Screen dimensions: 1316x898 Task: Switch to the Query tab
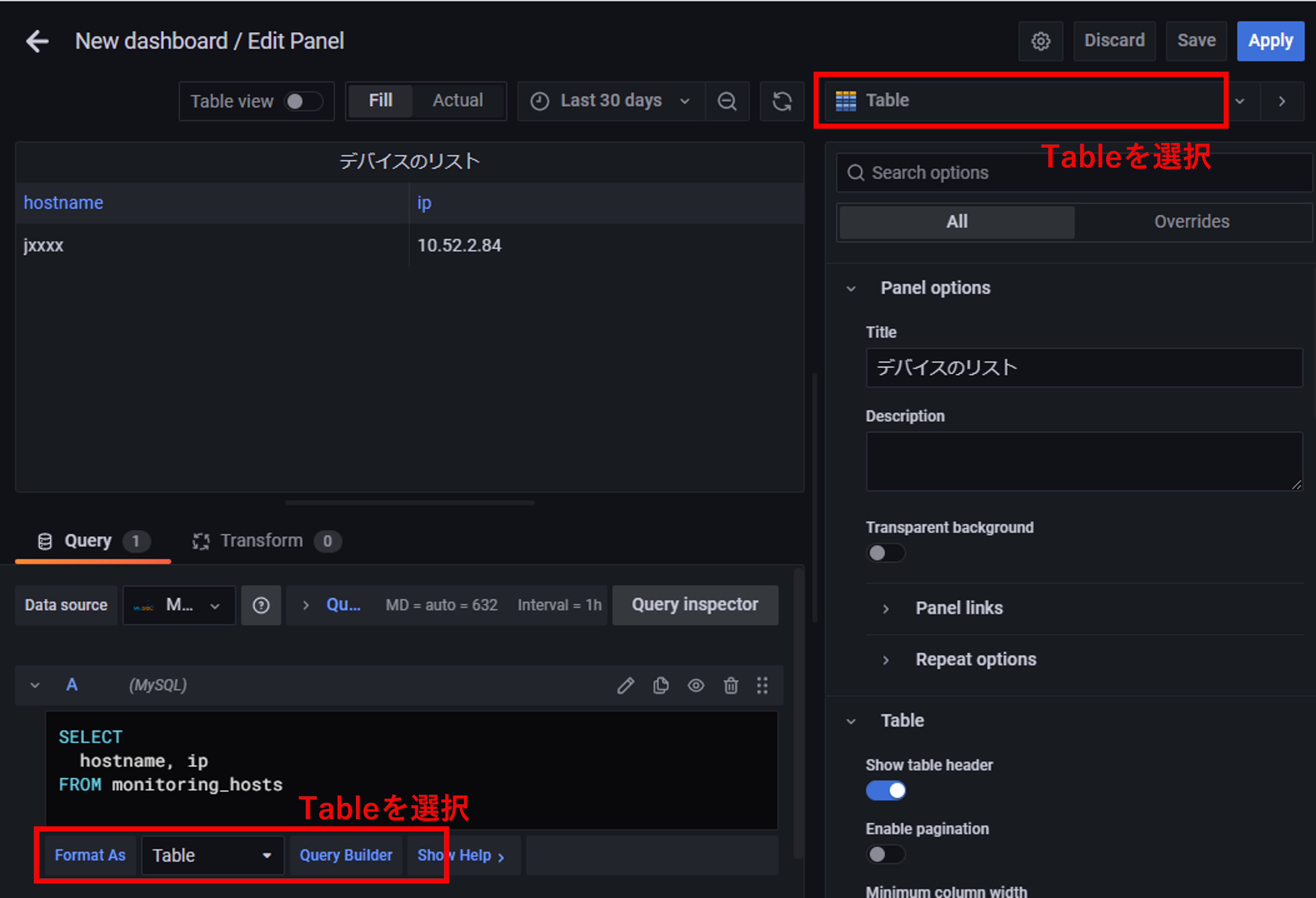coord(93,541)
